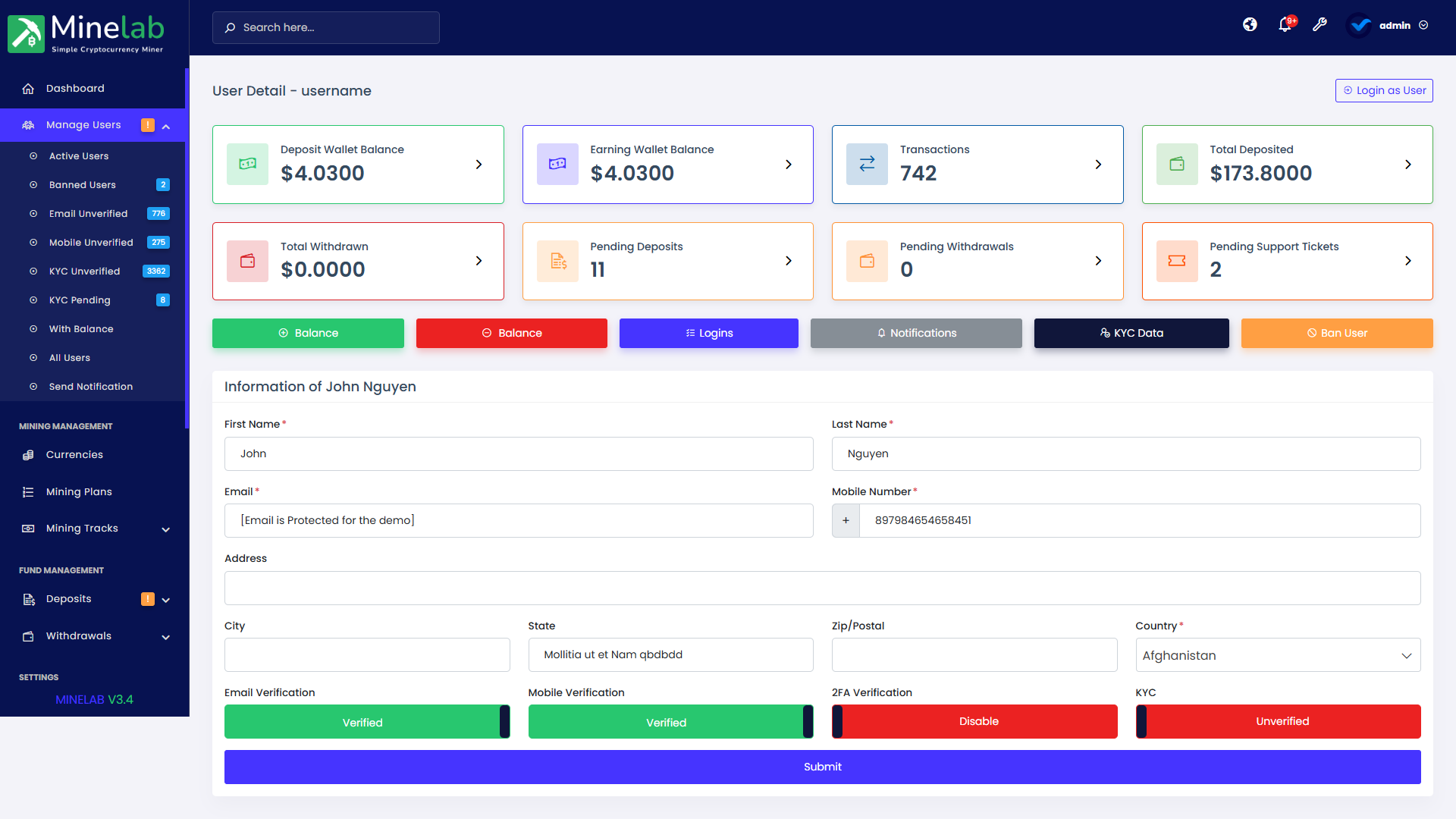This screenshot has width=1456, height=819.
Task: Open the Country dropdown
Action: 1278,655
